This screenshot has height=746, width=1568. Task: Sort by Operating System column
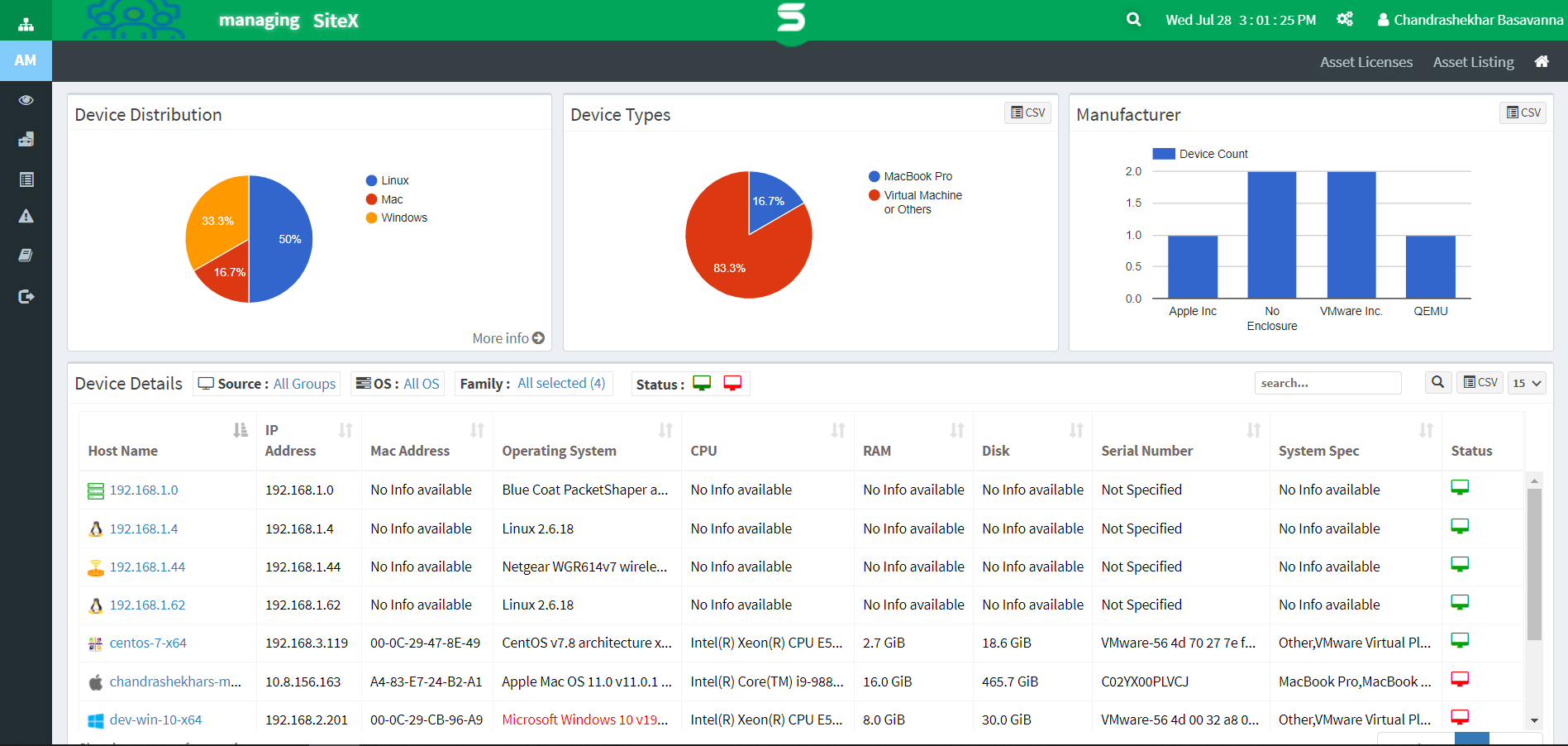point(588,441)
